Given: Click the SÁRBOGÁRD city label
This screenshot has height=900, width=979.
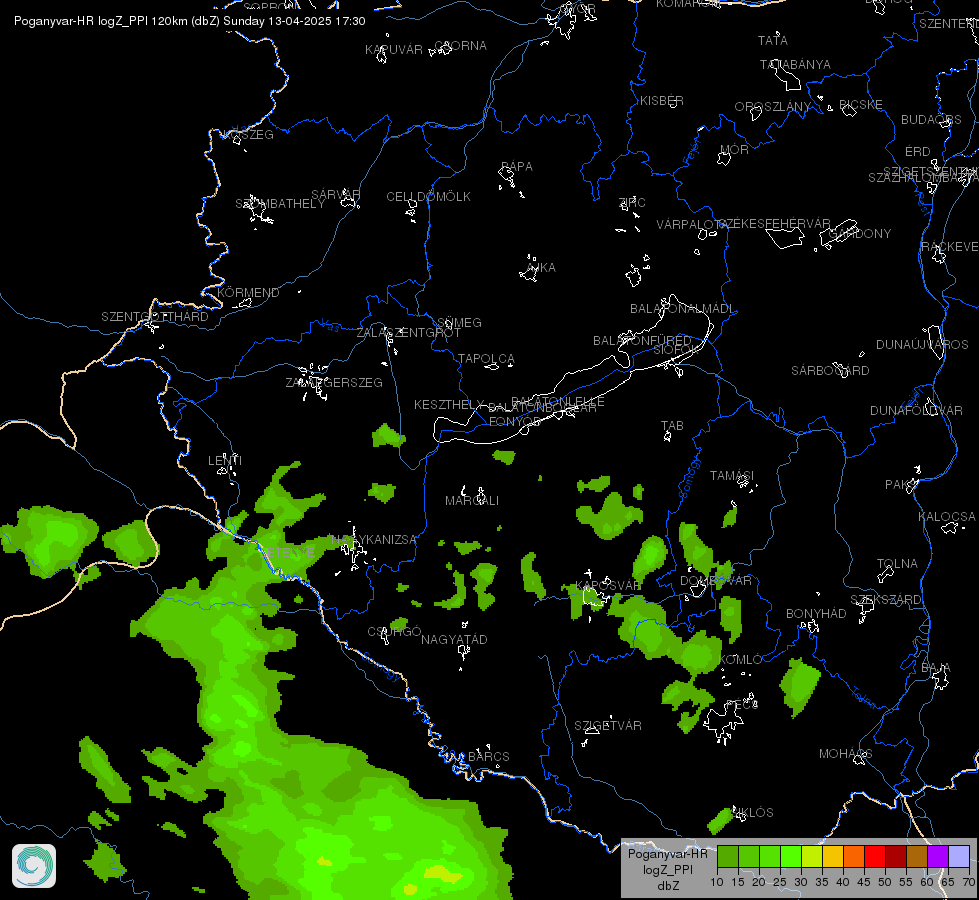Looking at the screenshot, I should pyautogui.click(x=830, y=371).
